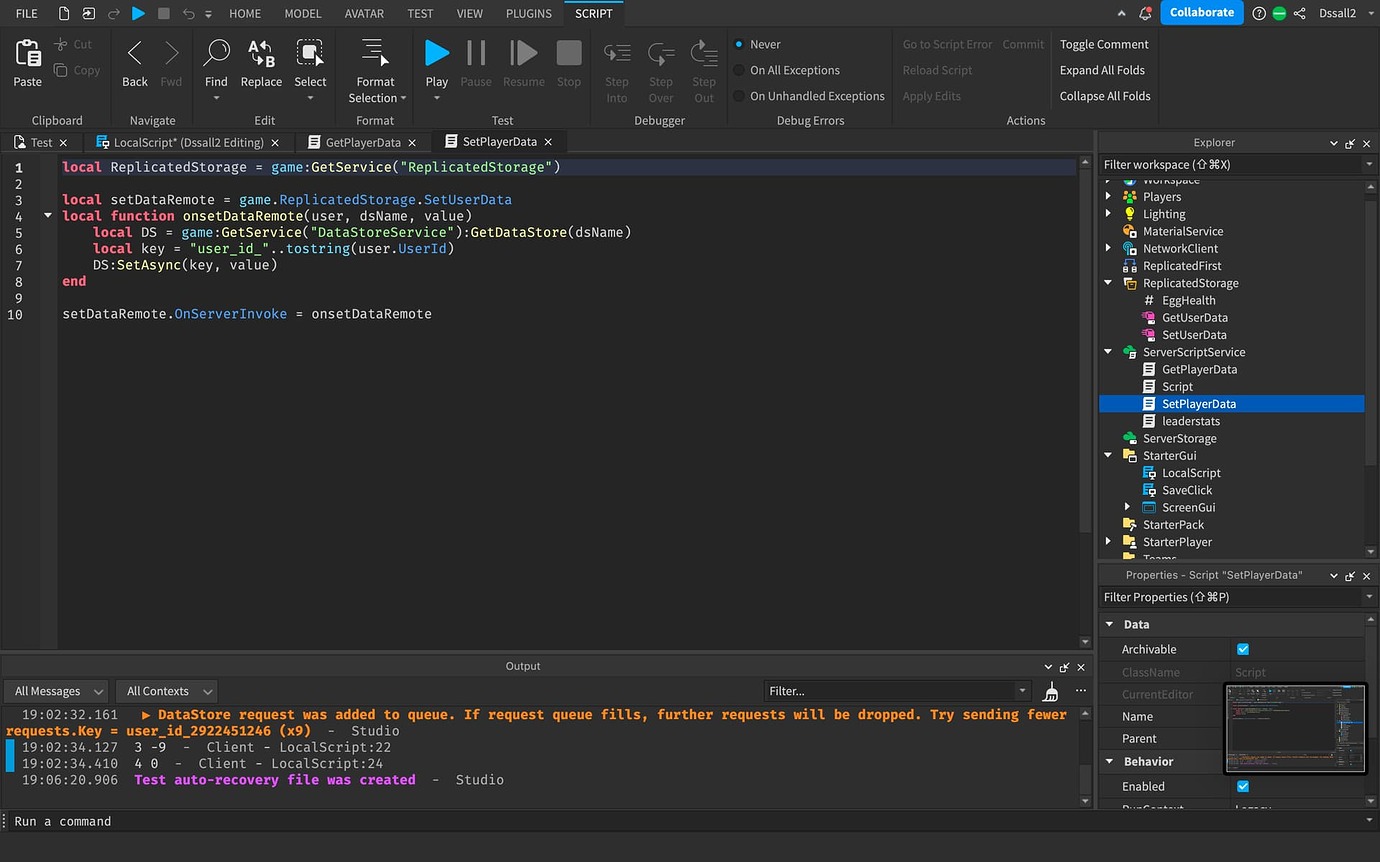Viewport: 1380px width, 862px height.
Task: Click Toggle Comment action
Action: pyautogui.click(x=1104, y=44)
